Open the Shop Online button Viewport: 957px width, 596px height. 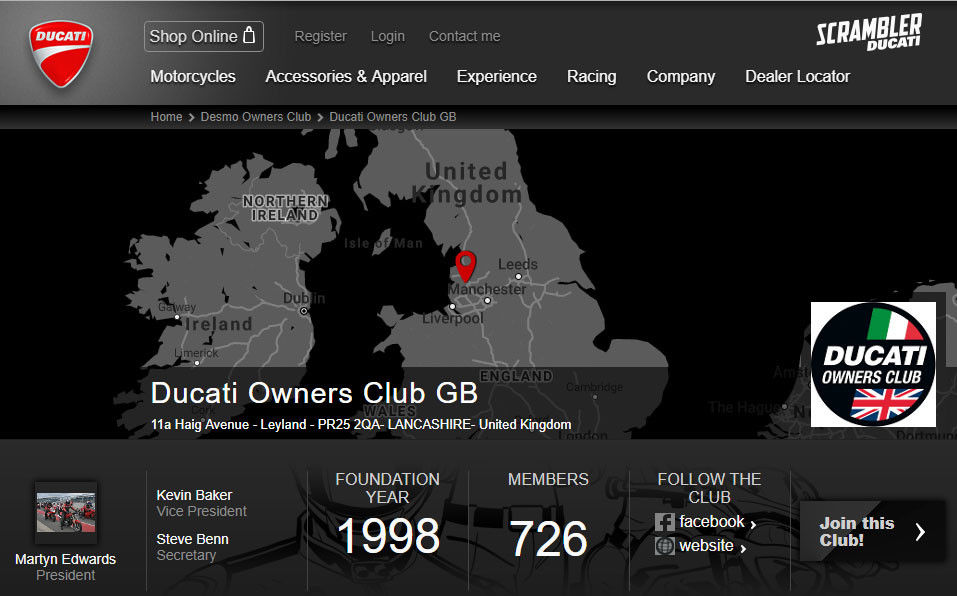(x=204, y=37)
